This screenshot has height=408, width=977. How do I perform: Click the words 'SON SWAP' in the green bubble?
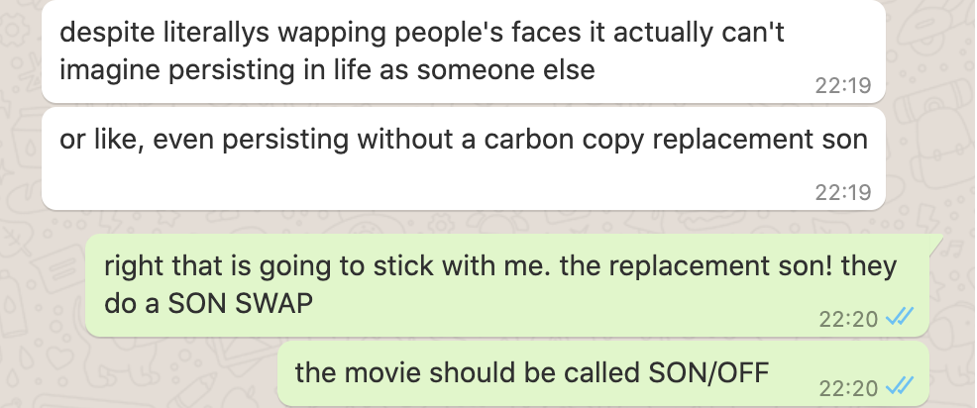241,304
